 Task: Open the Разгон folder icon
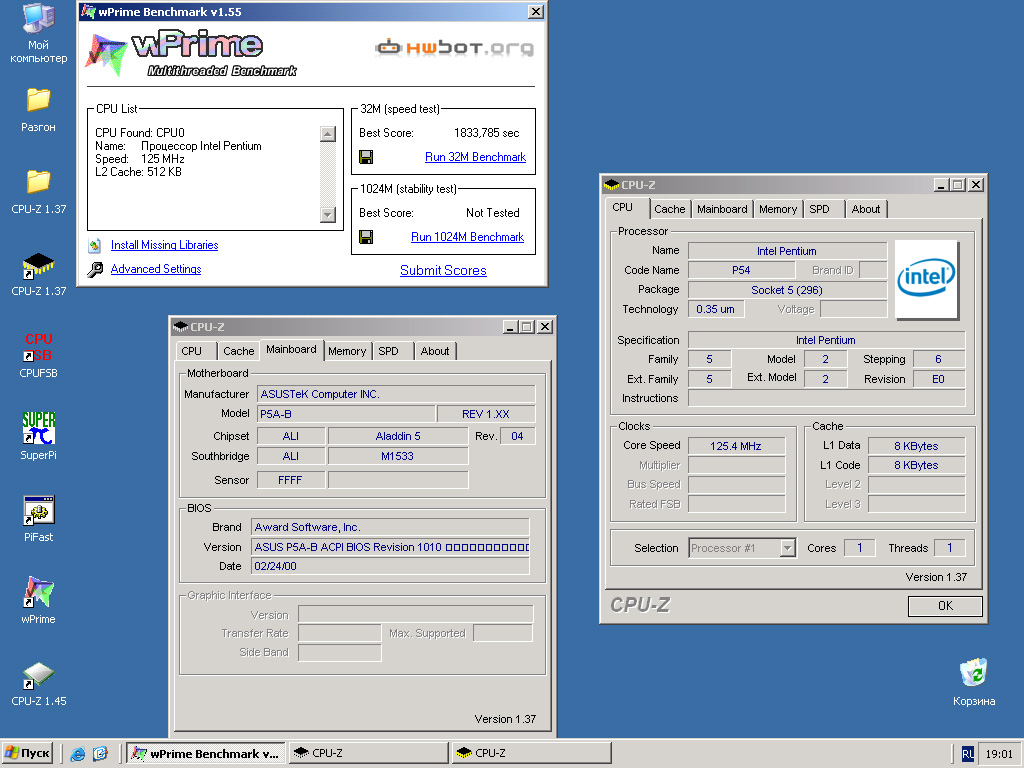pyautogui.click(x=39, y=100)
